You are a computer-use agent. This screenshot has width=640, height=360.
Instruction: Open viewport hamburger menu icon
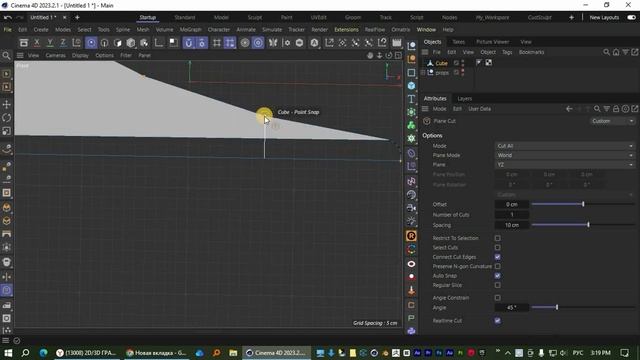pyautogui.click(x=20, y=56)
